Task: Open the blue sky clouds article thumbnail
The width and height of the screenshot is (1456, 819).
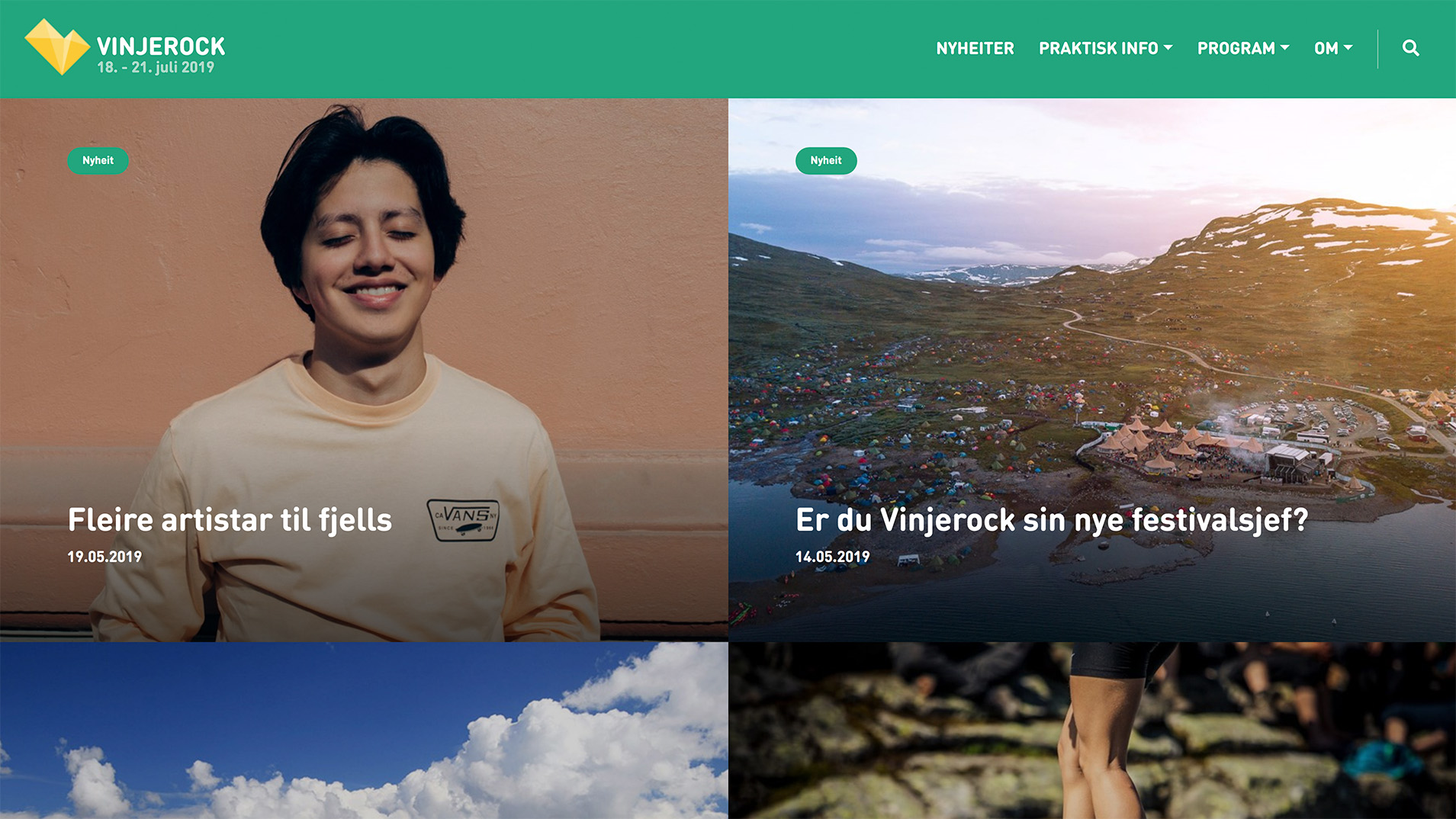Action: 364,731
